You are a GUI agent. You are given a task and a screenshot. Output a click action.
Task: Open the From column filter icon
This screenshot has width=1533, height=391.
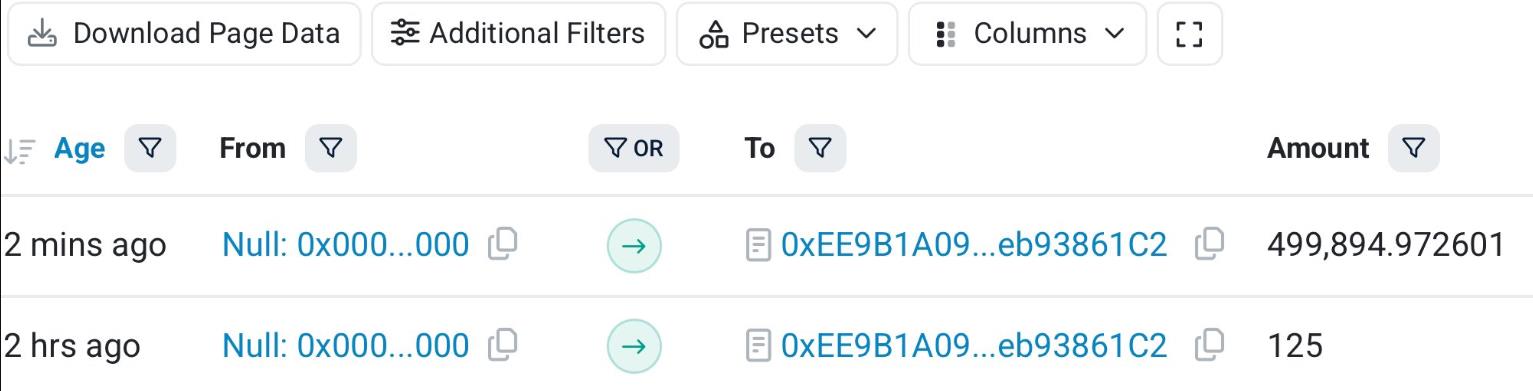[331, 148]
